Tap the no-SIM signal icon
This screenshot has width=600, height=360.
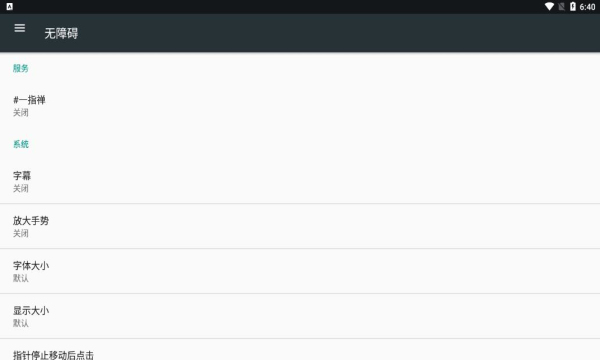pos(561,7)
